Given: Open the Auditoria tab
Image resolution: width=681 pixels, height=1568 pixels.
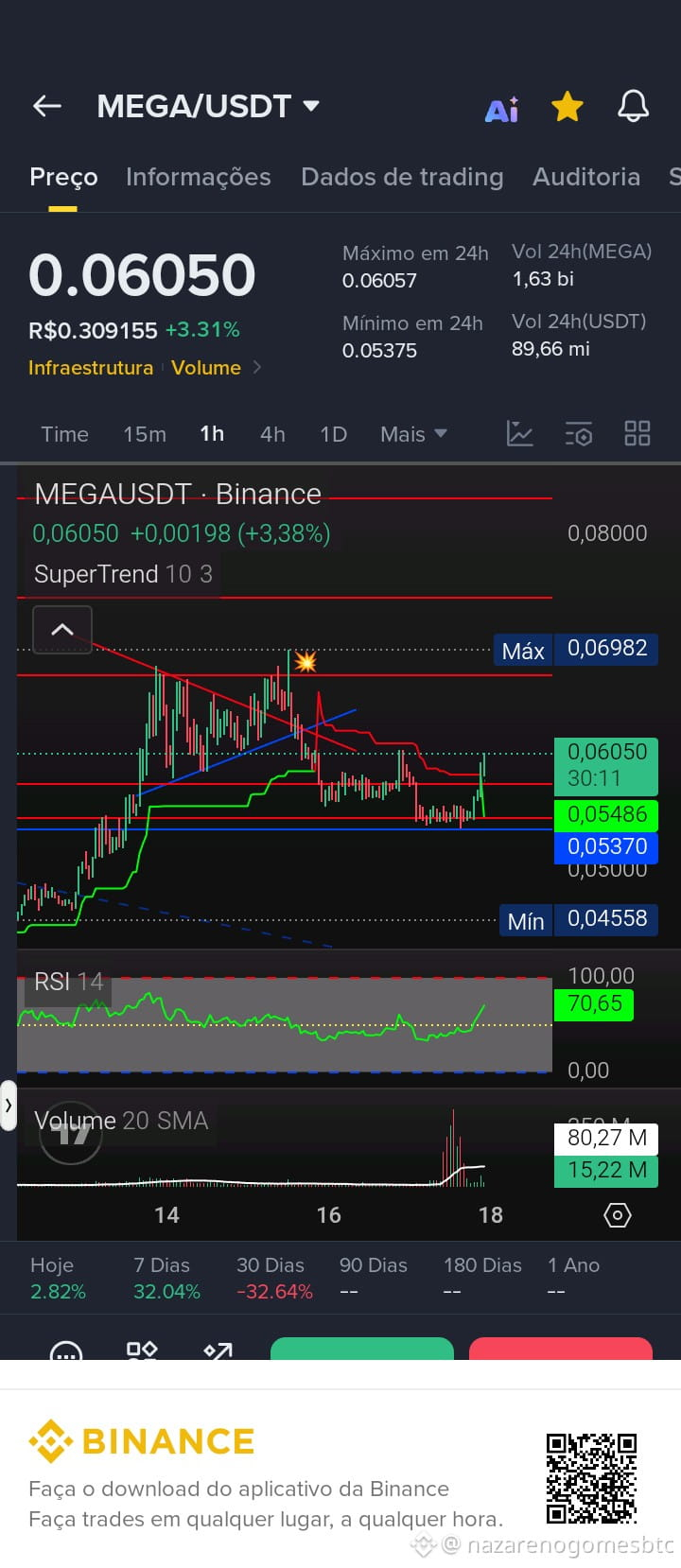Looking at the screenshot, I should coord(586,177).
